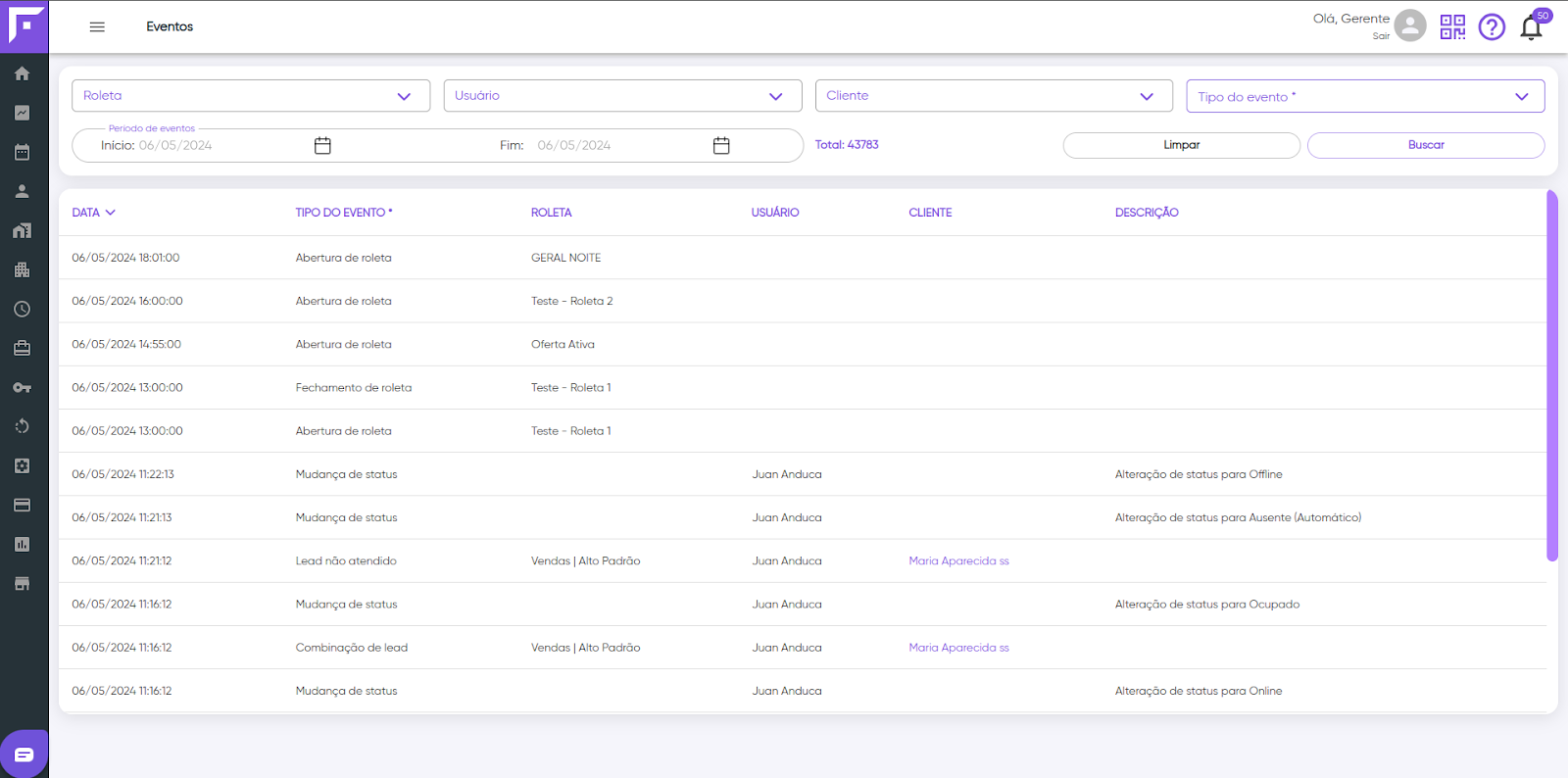This screenshot has width=1568, height=778.
Task: Open the key sidebar icon
Action: pos(22,387)
